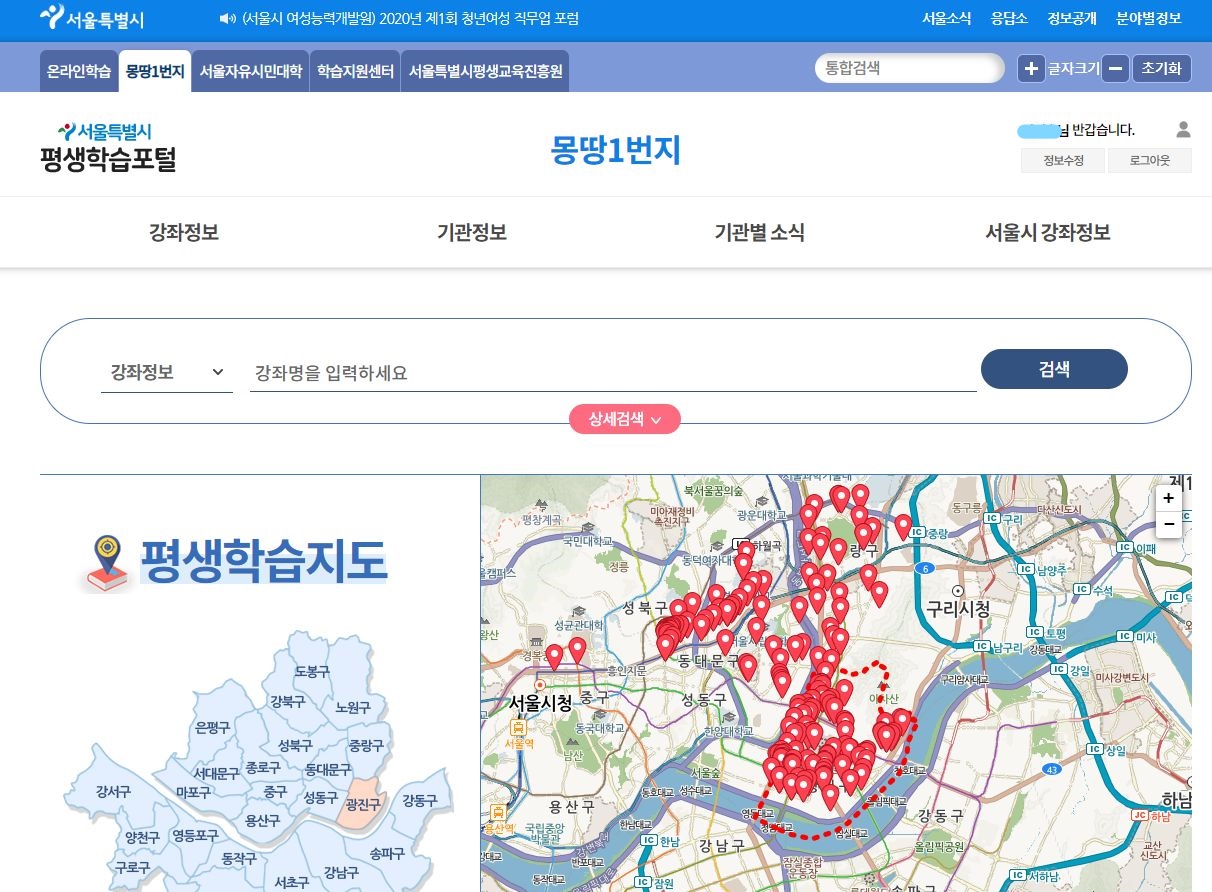
Task: Select 도봉구 district on Seoul map
Action: 311,672
